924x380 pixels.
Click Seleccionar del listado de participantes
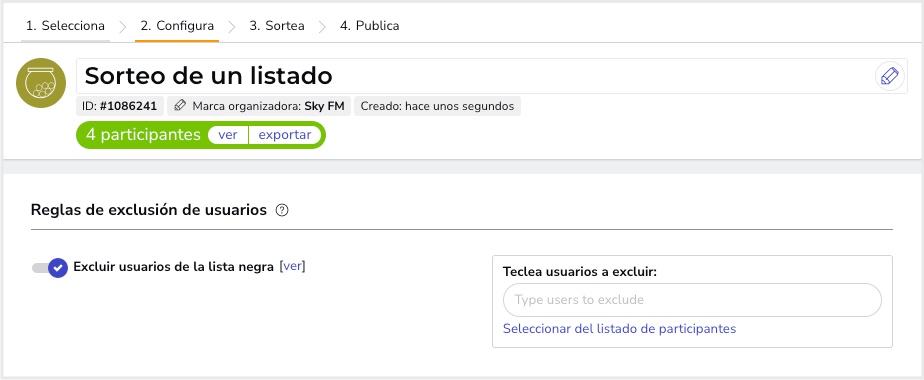619,329
